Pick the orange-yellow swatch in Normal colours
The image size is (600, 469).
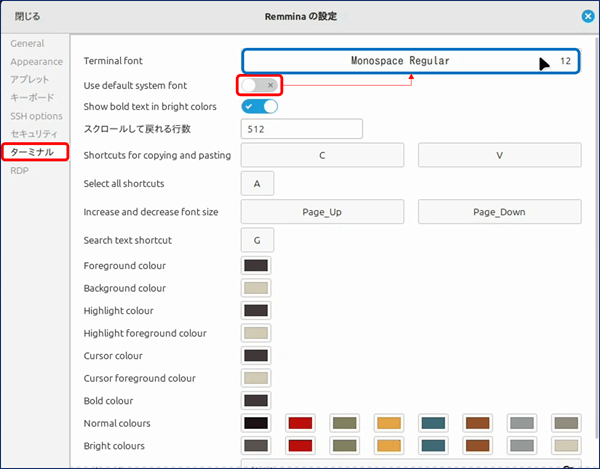point(389,423)
